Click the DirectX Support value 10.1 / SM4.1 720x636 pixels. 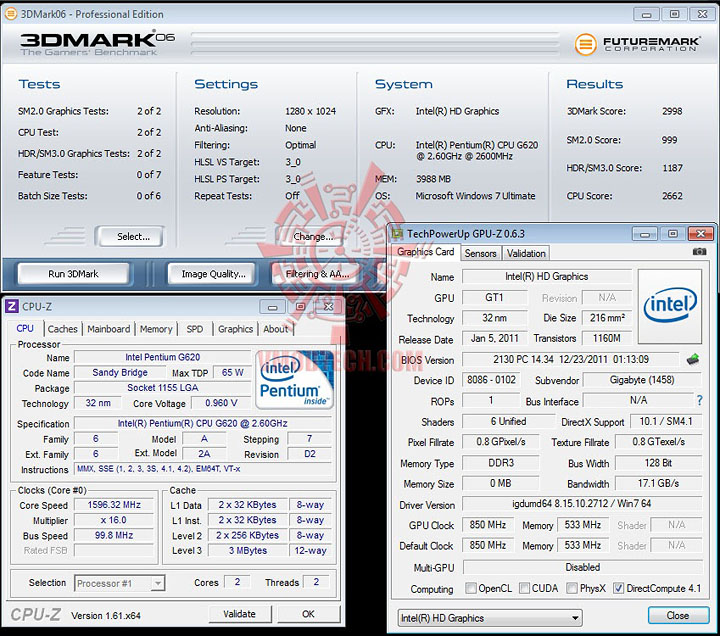[x=665, y=422]
